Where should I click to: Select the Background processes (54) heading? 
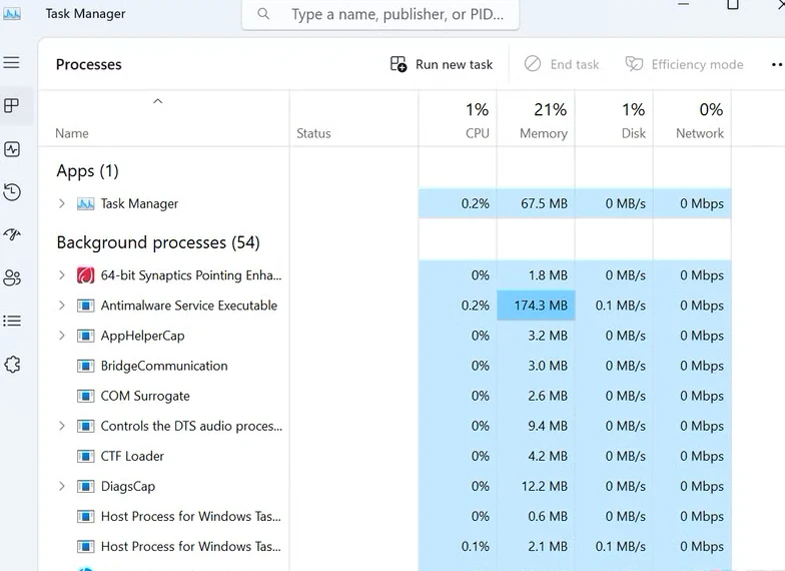coord(158,243)
